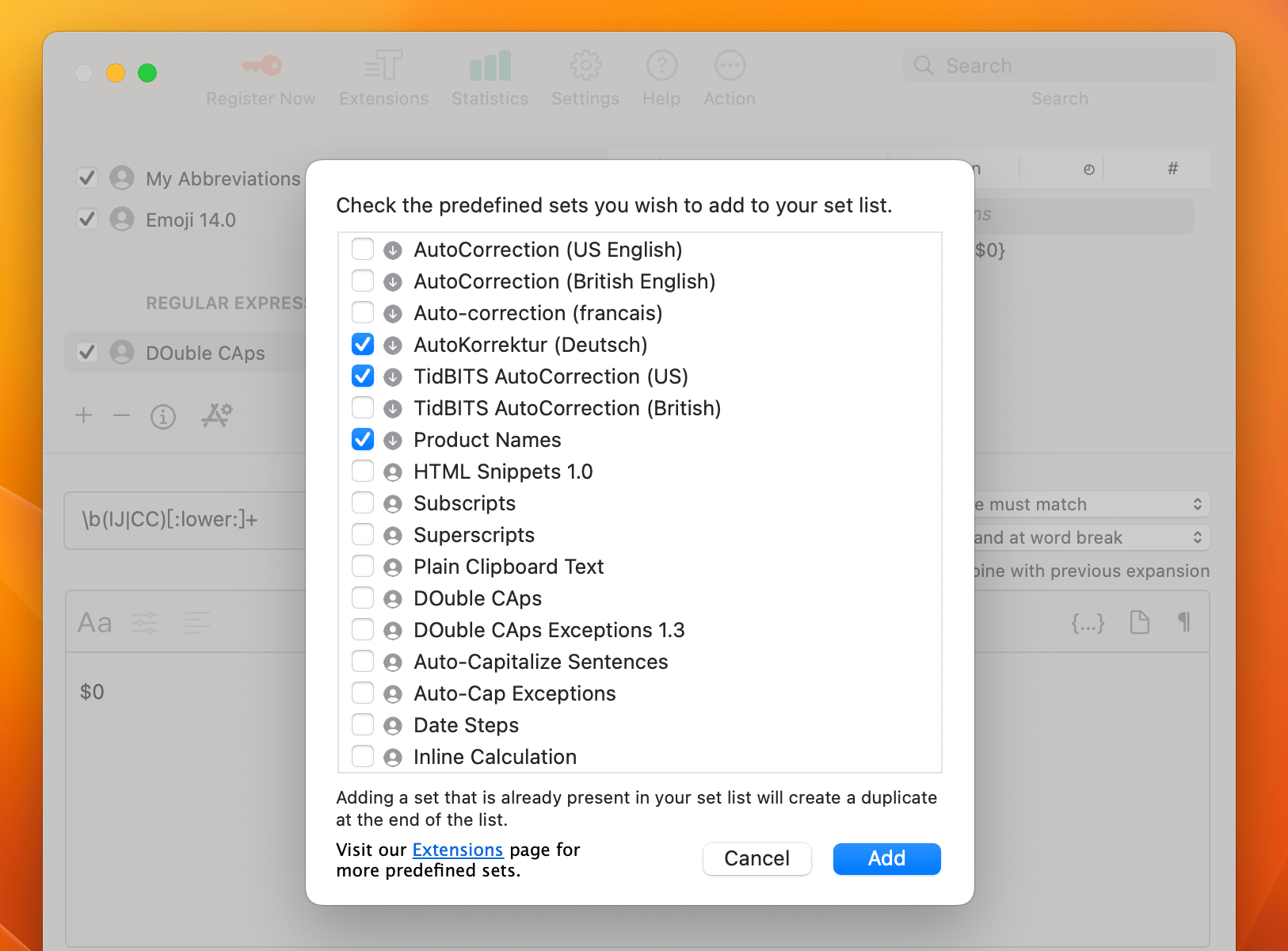Check AutoCorrection (British English) checkbox
The width and height of the screenshot is (1288, 951).
(363, 281)
